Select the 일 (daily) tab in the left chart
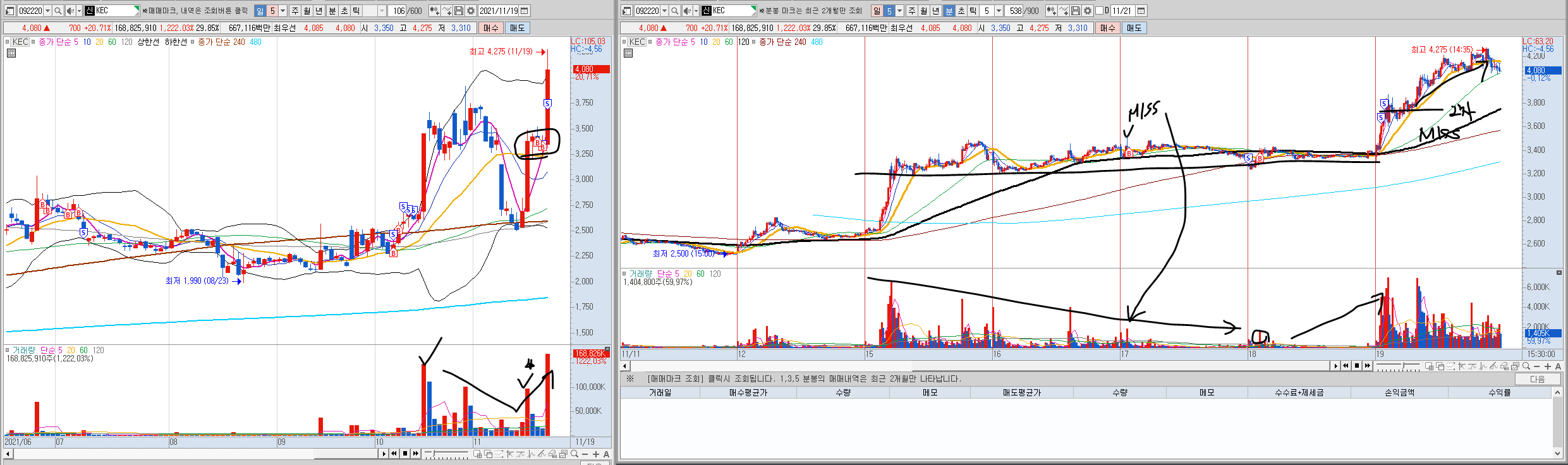The height and width of the screenshot is (465, 1568). tap(260, 11)
